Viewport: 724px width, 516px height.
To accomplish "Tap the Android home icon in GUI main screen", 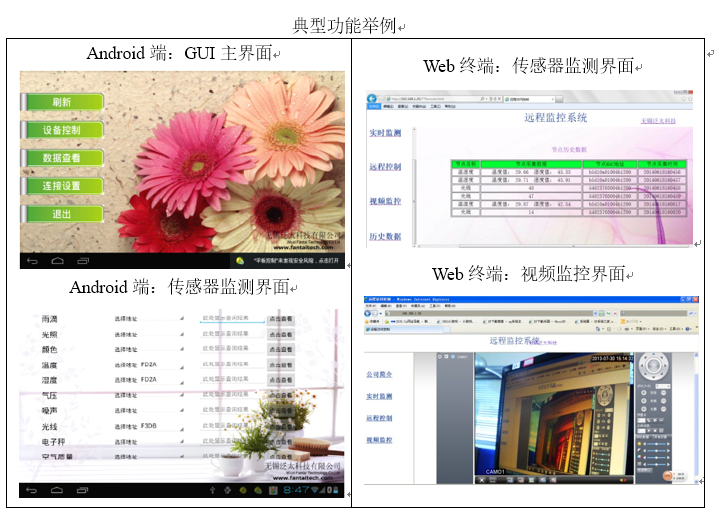I will [x=57, y=261].
